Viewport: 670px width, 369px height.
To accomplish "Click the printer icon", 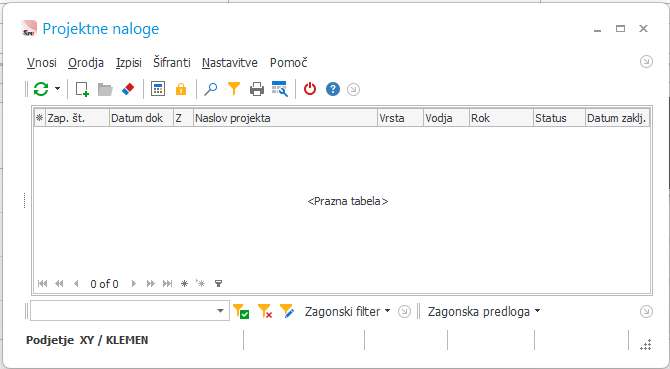I will pos(257,89).
